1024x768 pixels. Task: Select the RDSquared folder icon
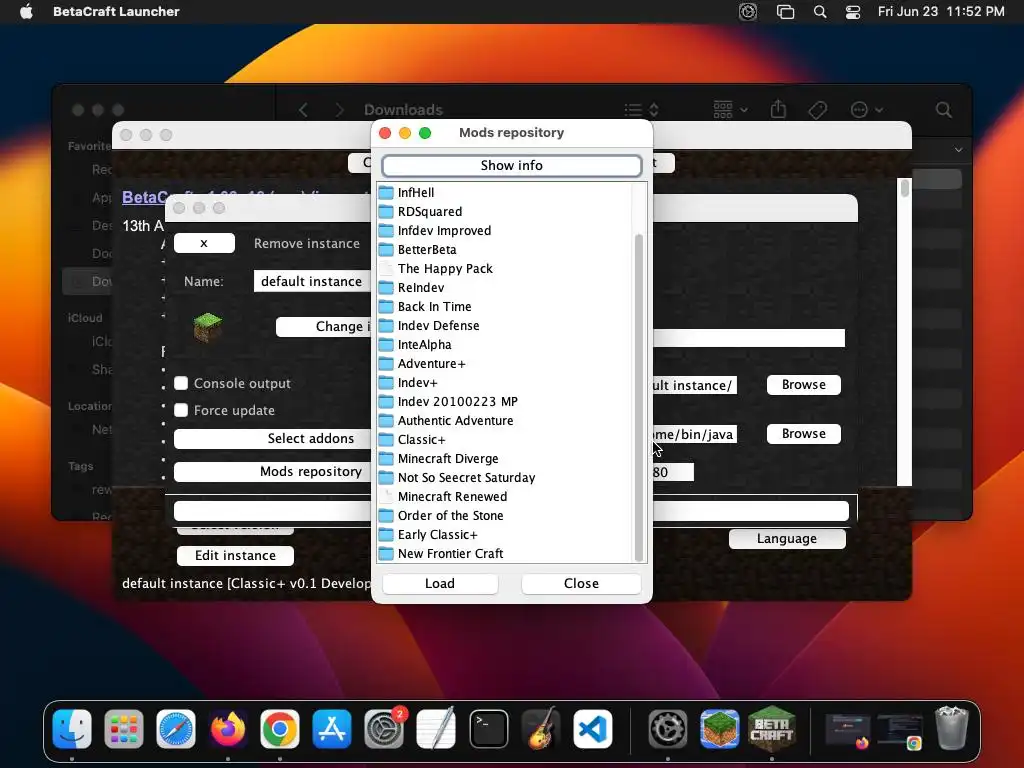click(386, 212)
